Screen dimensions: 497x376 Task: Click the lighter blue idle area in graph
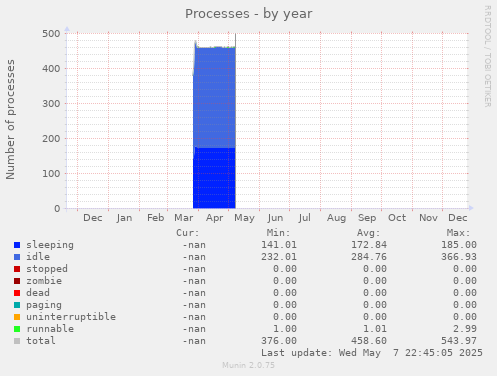pyautogui.click(x=215, y=98)
